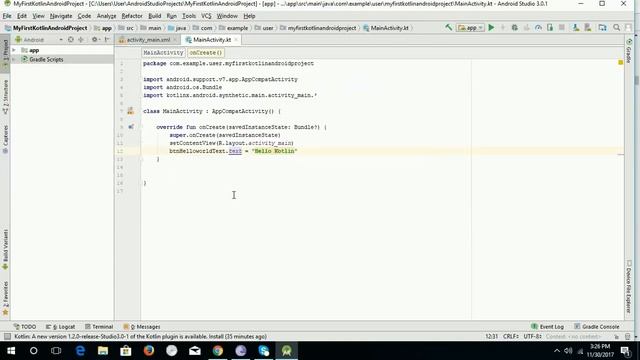This screenshot has height=360, width=640.
Task: Attach debugger to Android process icon
Action: coord(550,28)
